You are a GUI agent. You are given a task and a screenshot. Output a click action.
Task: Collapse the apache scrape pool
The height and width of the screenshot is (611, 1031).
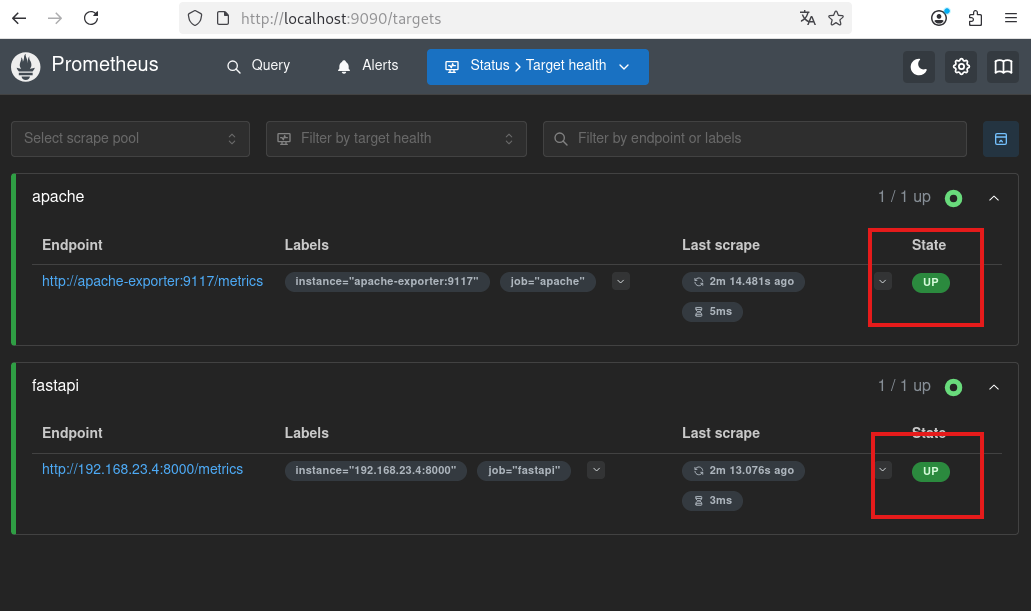pos(994,198)
